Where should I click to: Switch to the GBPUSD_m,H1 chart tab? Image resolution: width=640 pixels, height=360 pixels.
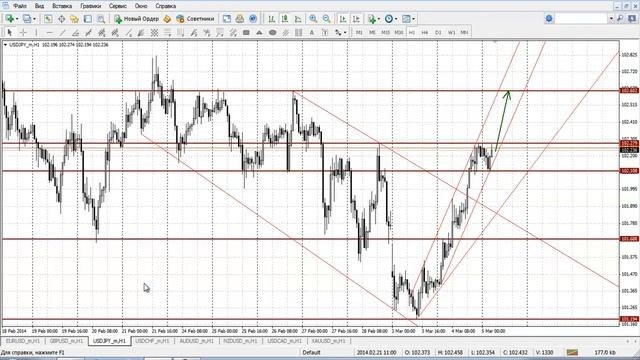coord(66,341)
